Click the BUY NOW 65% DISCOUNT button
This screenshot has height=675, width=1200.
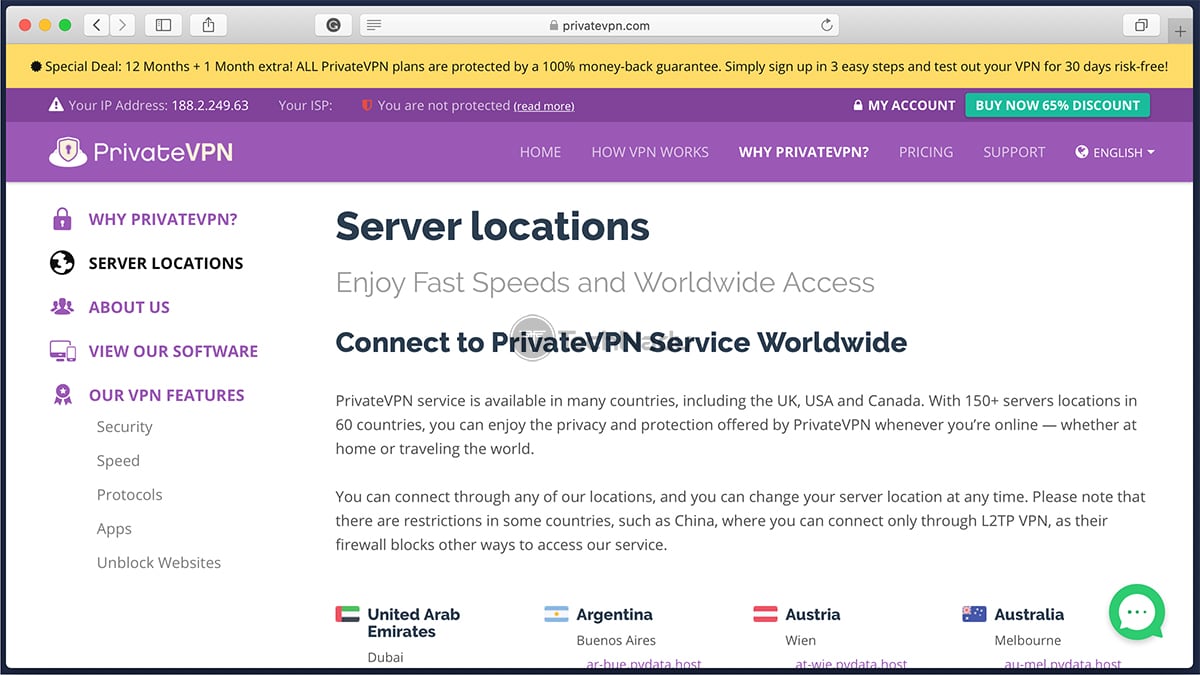click(1057, 104)
